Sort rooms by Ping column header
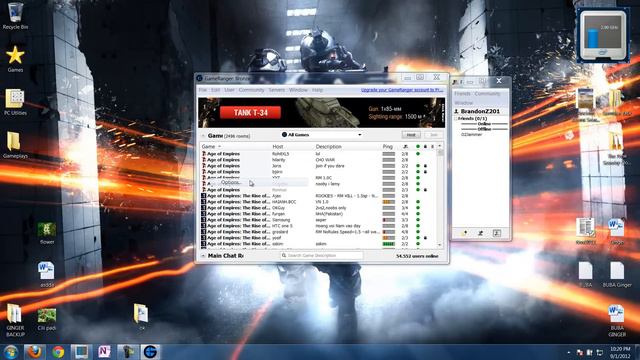The width and height of the screenshot is (640, 360). [x=388, y=147]
